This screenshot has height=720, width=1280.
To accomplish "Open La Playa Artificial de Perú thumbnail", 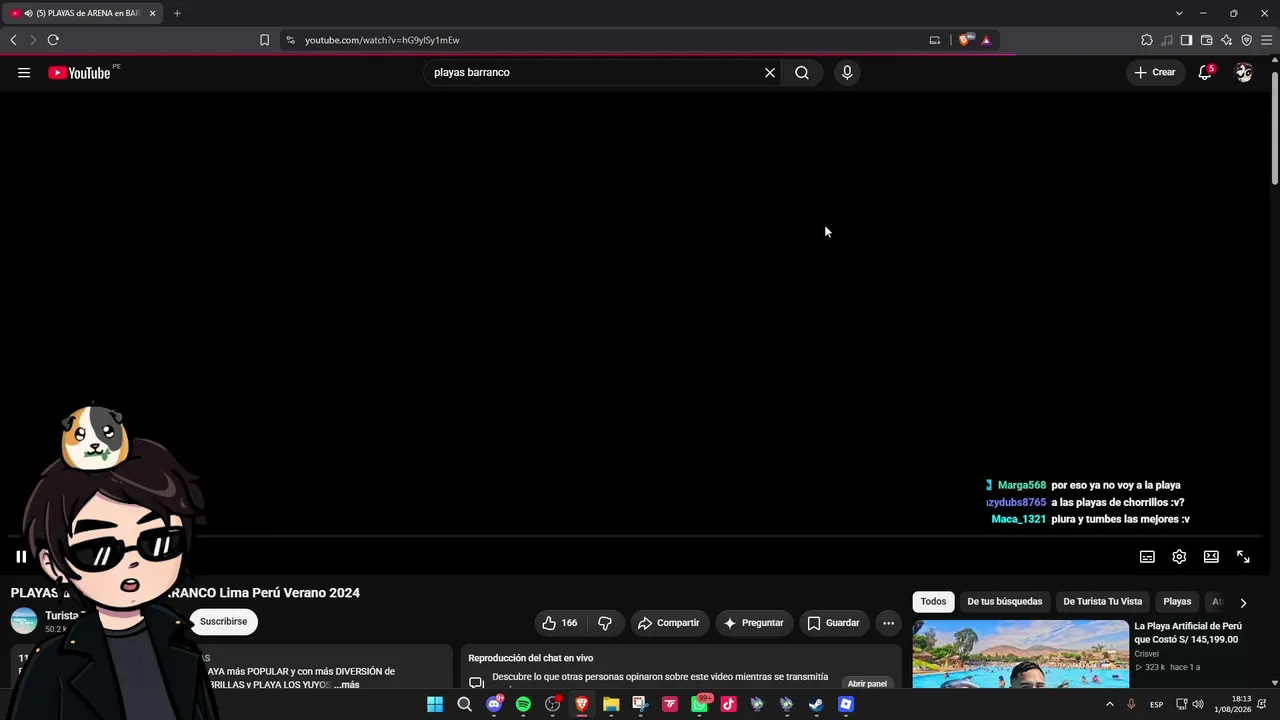I will point(1020,654).
